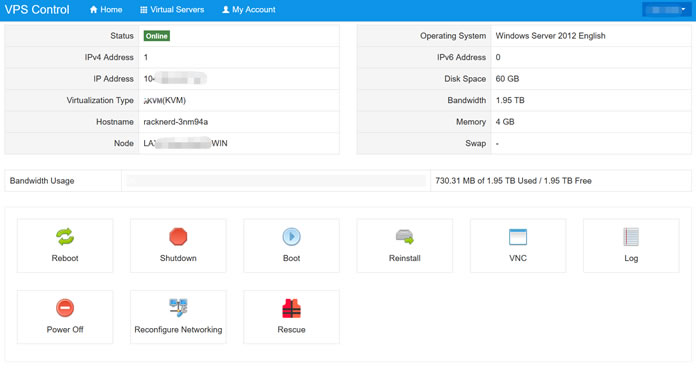Click the VPS Control brand title
Screen dimensions: 696x371
(37, 10)
